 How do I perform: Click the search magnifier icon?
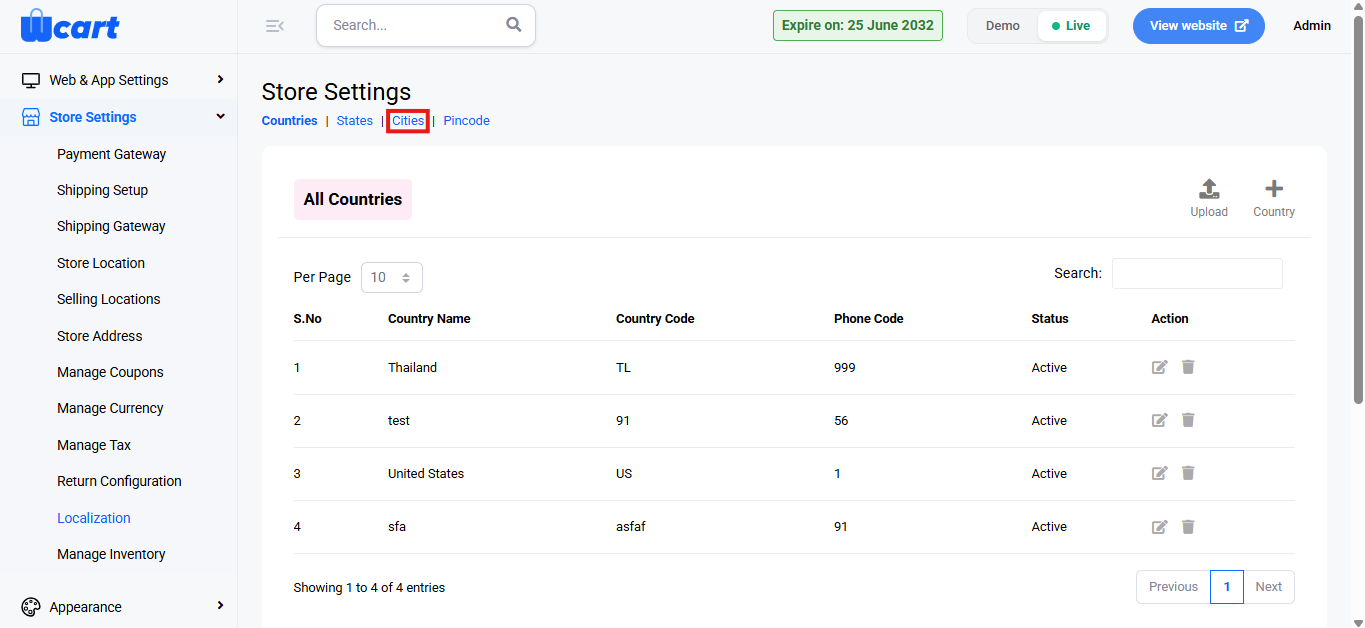pyautogui.click(x=514, y=25)
